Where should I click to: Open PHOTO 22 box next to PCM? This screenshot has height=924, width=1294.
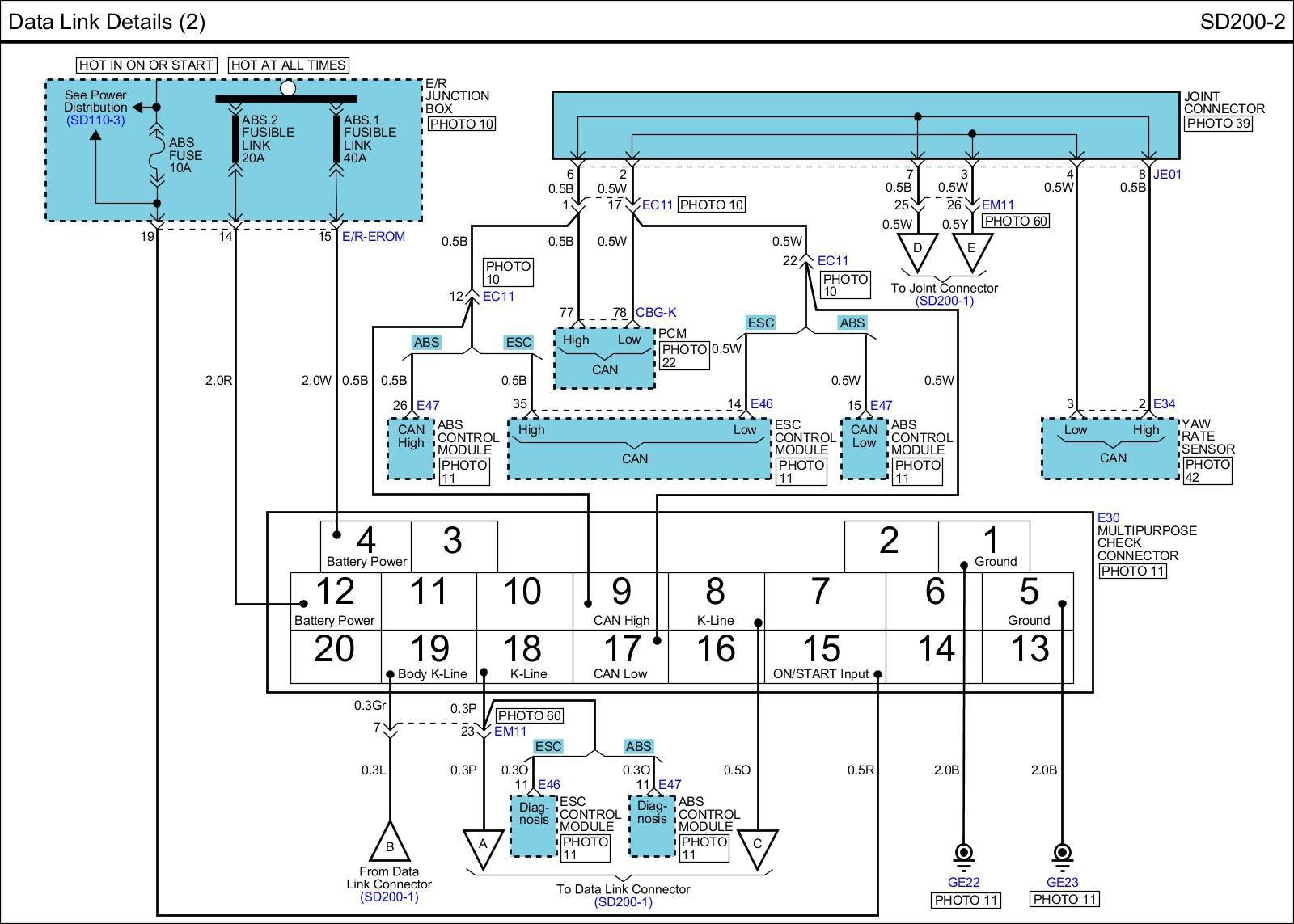point(684,356)
